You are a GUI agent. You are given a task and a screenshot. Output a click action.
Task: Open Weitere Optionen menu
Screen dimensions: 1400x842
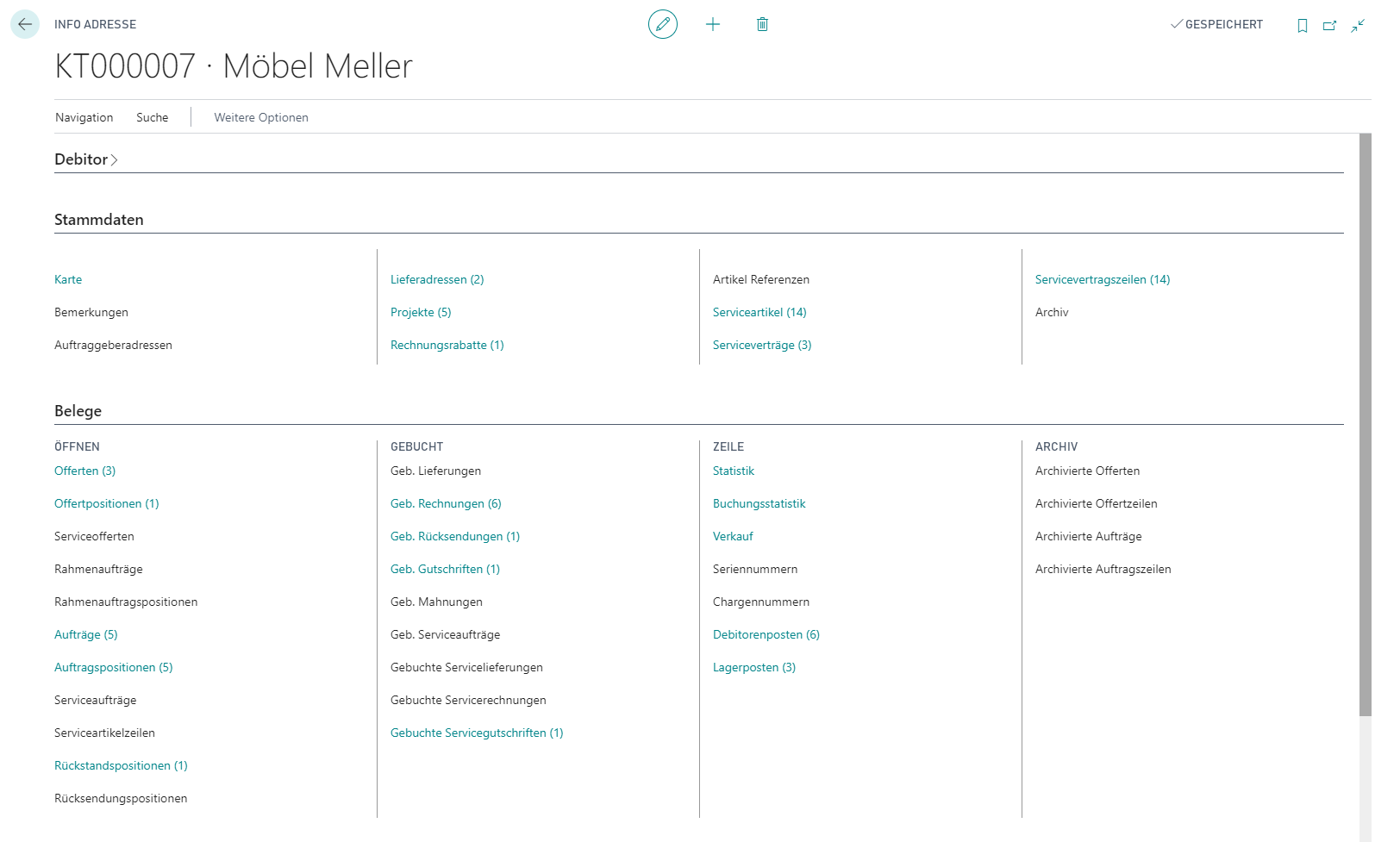[261, 117]
